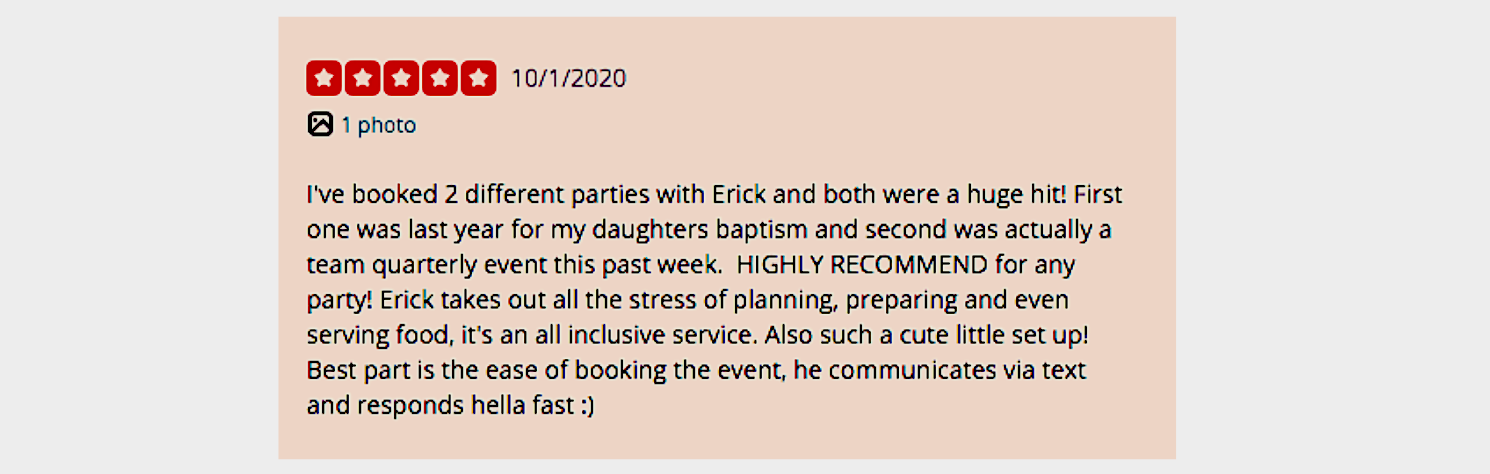Select the fifth rating star
This screenshot has width=1490, height=474.
[478, 78]
